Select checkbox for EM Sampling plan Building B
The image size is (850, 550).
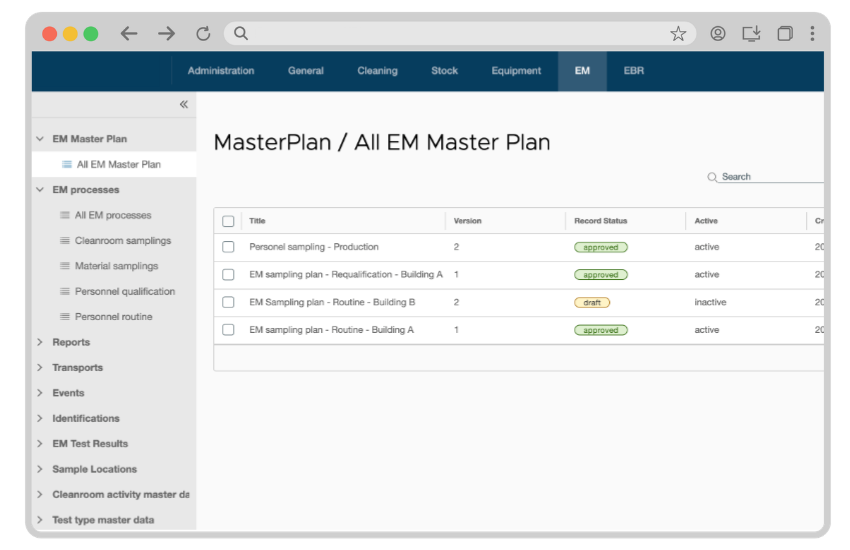point(228,302)
